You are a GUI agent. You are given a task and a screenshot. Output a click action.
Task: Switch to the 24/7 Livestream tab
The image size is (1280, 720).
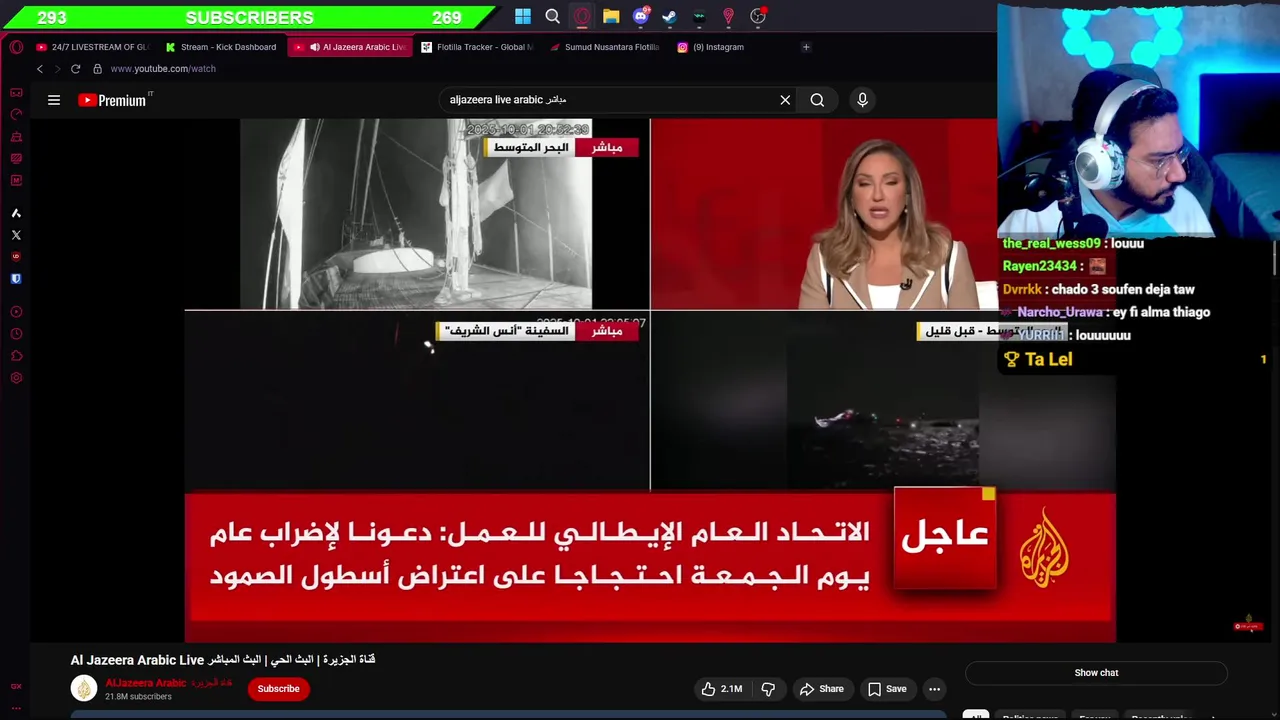tap(92, 47)
